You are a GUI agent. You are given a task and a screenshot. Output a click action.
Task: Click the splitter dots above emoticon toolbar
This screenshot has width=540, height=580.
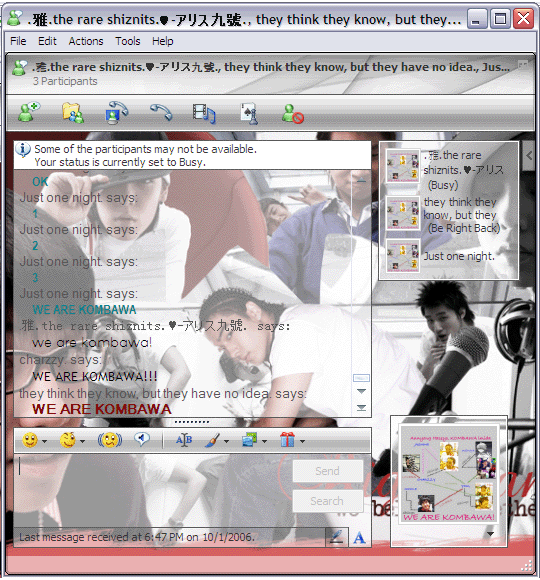(x=192, y=422)
